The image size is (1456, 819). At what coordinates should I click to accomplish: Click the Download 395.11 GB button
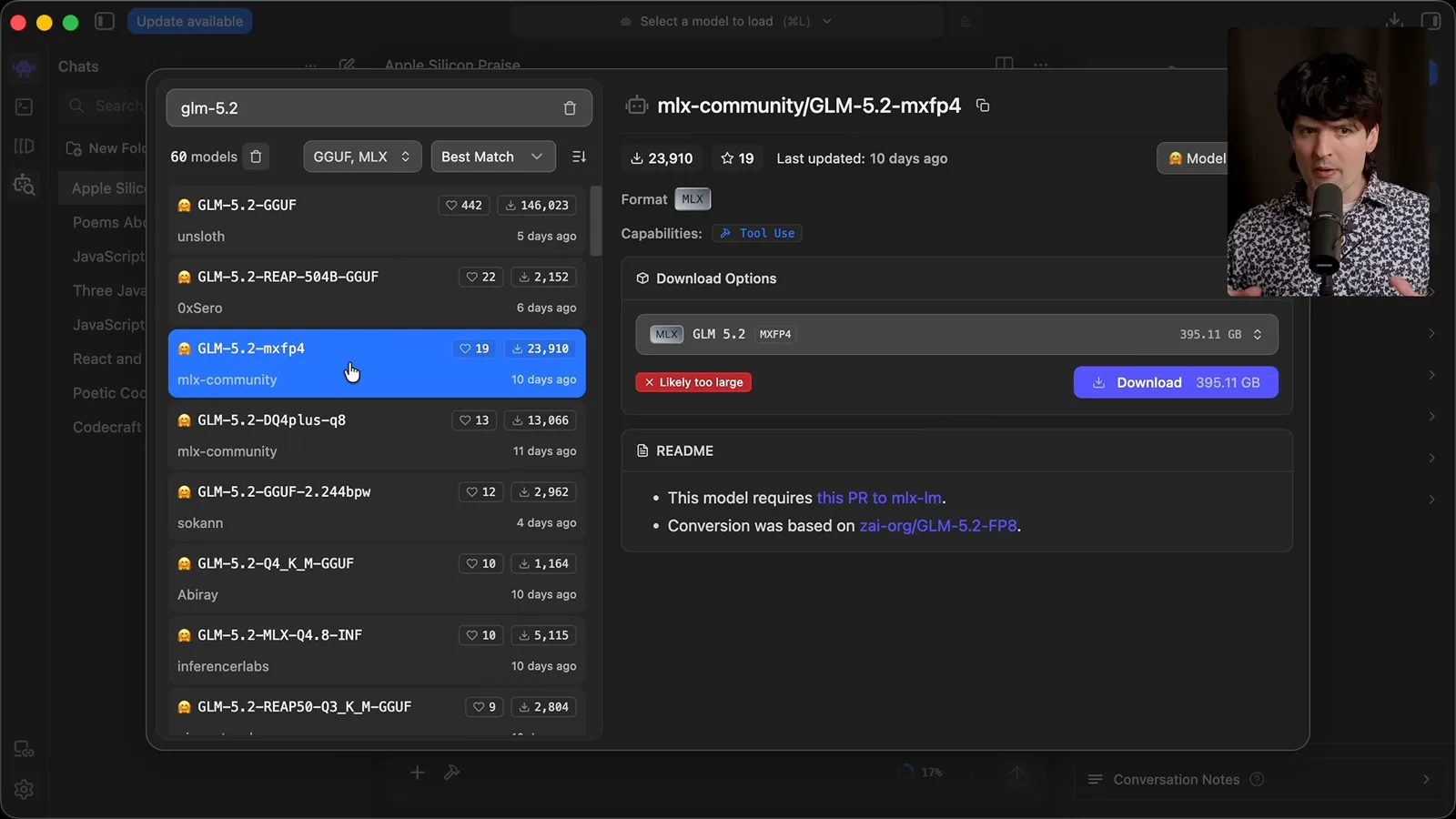coord(1176,382)
